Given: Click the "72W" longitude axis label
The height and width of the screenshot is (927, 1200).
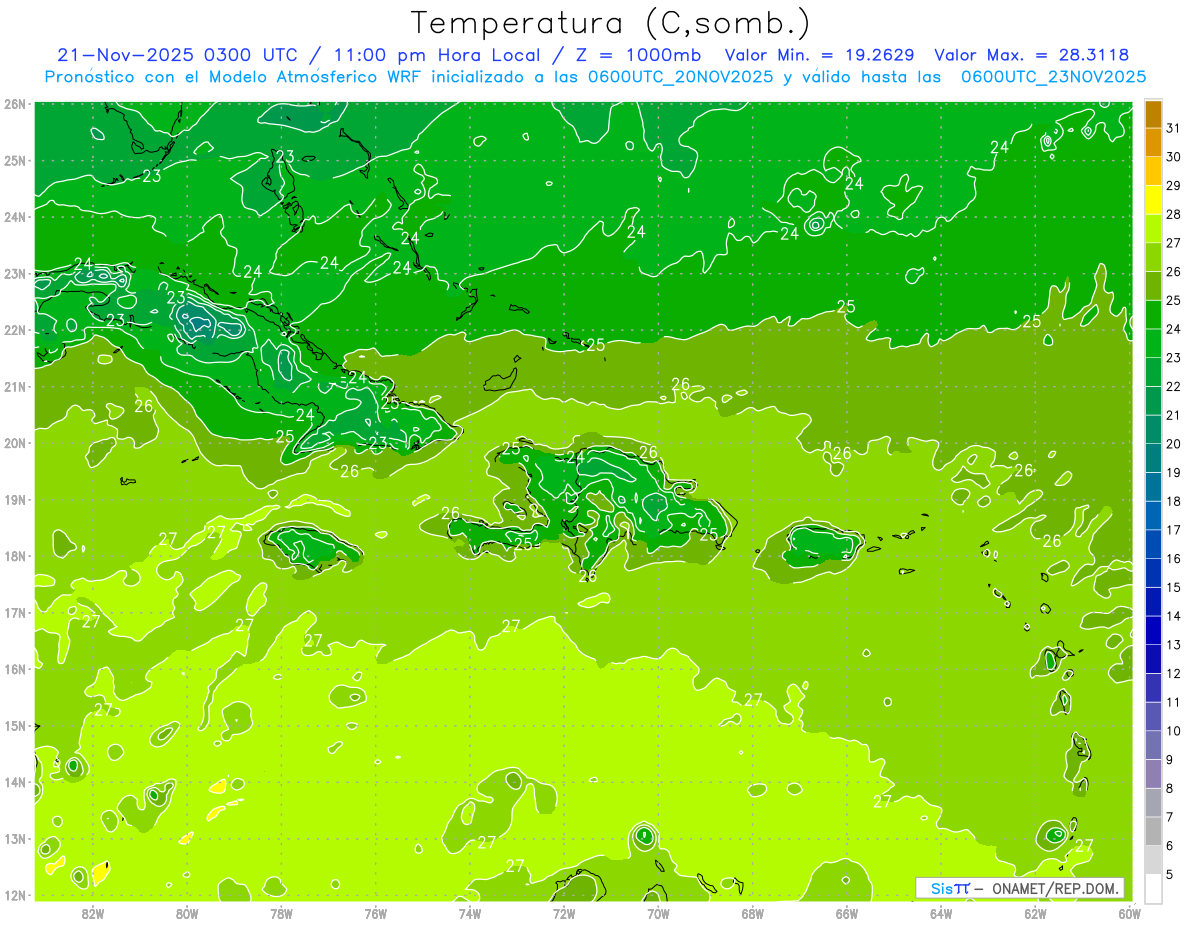Looking at the screenshot, I should [564, 913].
